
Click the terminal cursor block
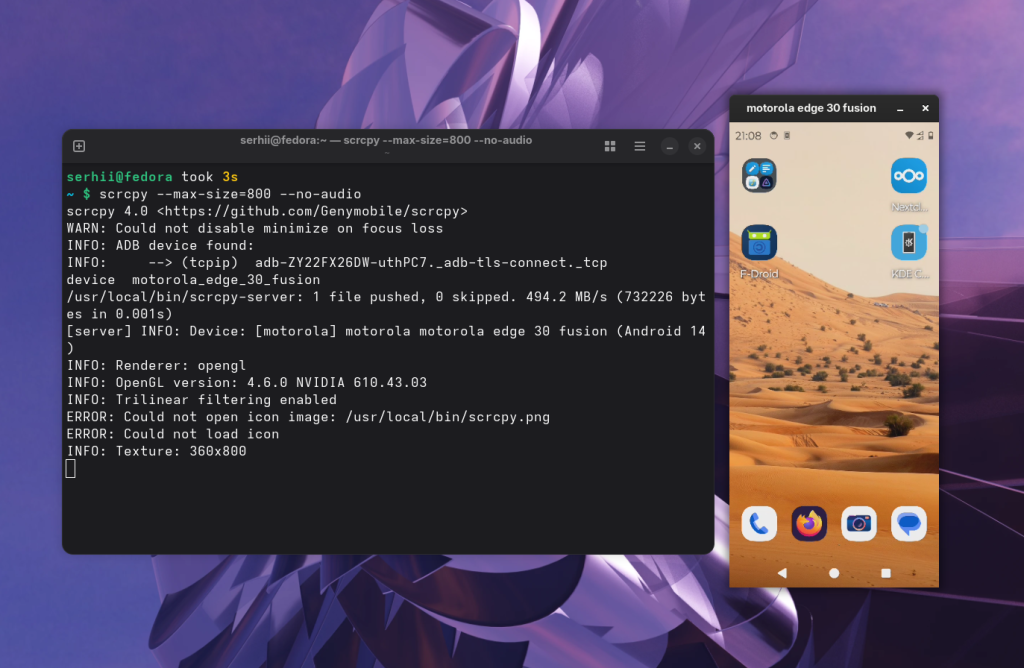pos(71,468)
